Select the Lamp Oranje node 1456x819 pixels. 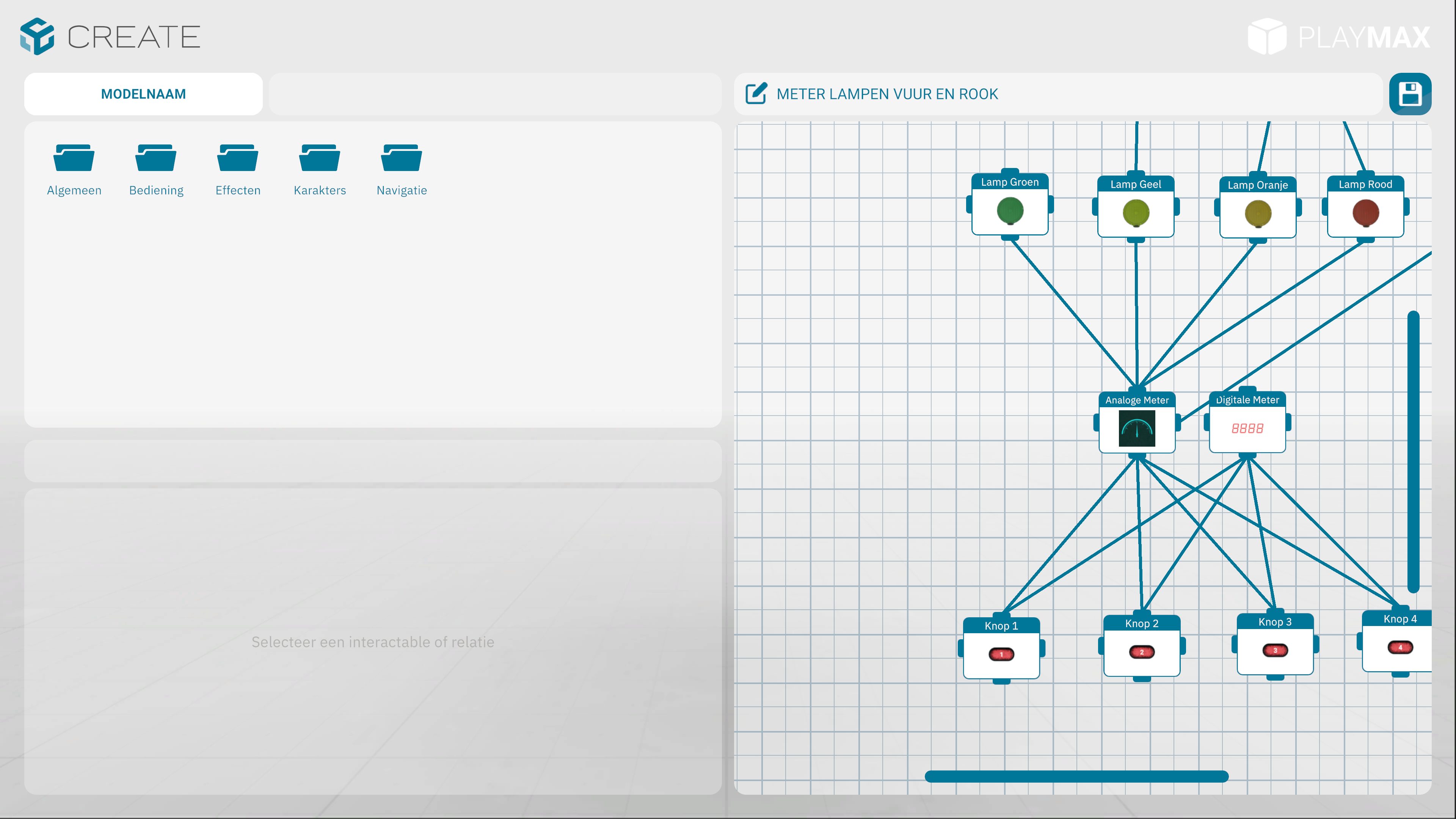(x=1258, y=213)
